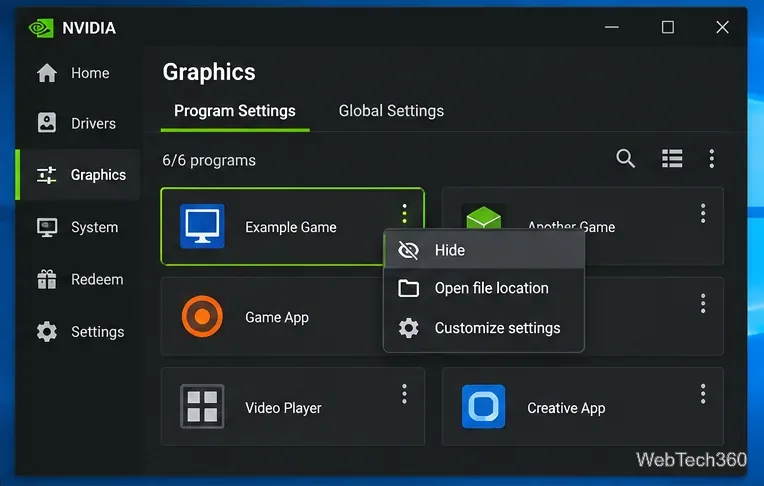
Task: Minimize the NVIDIA window
Action: (612, 27)
